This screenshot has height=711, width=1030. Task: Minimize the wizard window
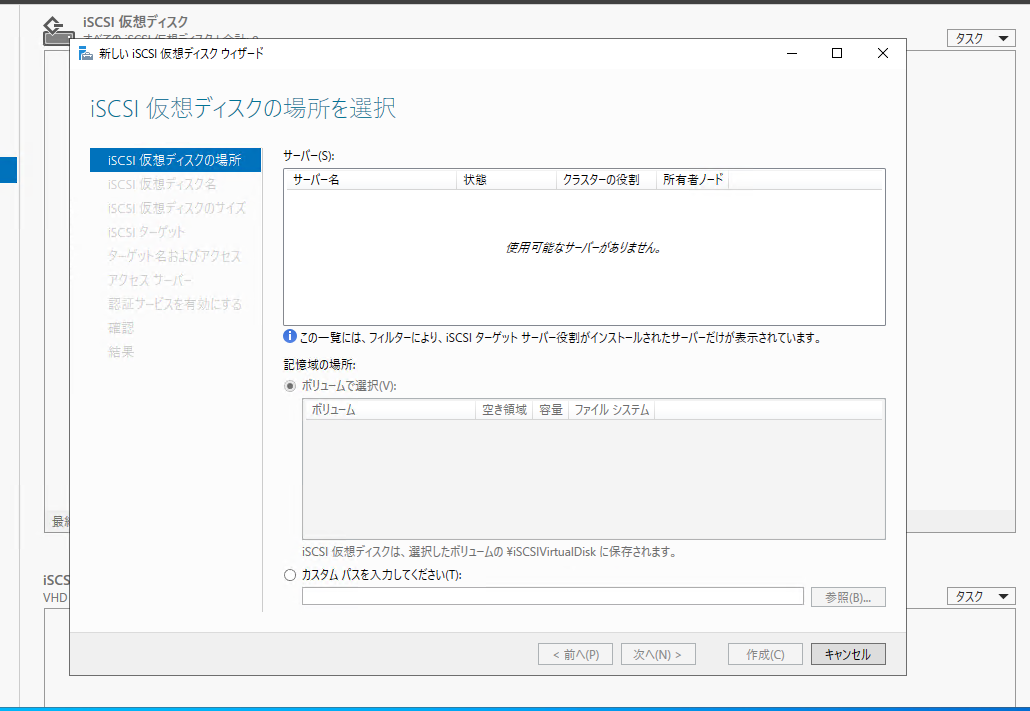792,53
